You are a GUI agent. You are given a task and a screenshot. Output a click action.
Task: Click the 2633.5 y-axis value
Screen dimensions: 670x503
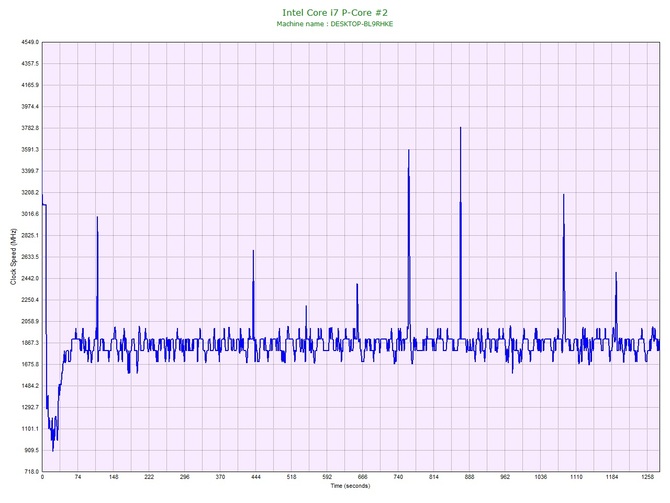(x=30, y=257)
